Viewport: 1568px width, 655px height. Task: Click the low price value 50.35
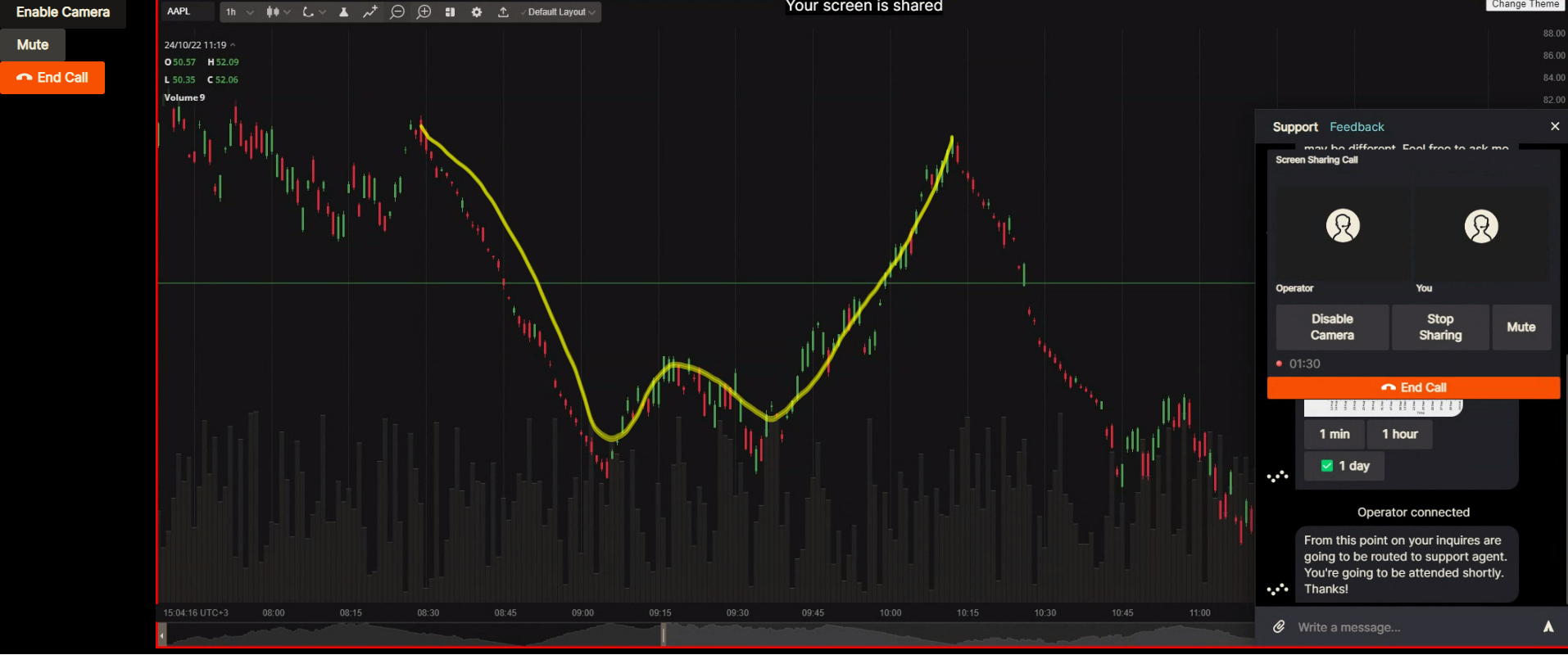pyautogui.click(x=184, y=80)
